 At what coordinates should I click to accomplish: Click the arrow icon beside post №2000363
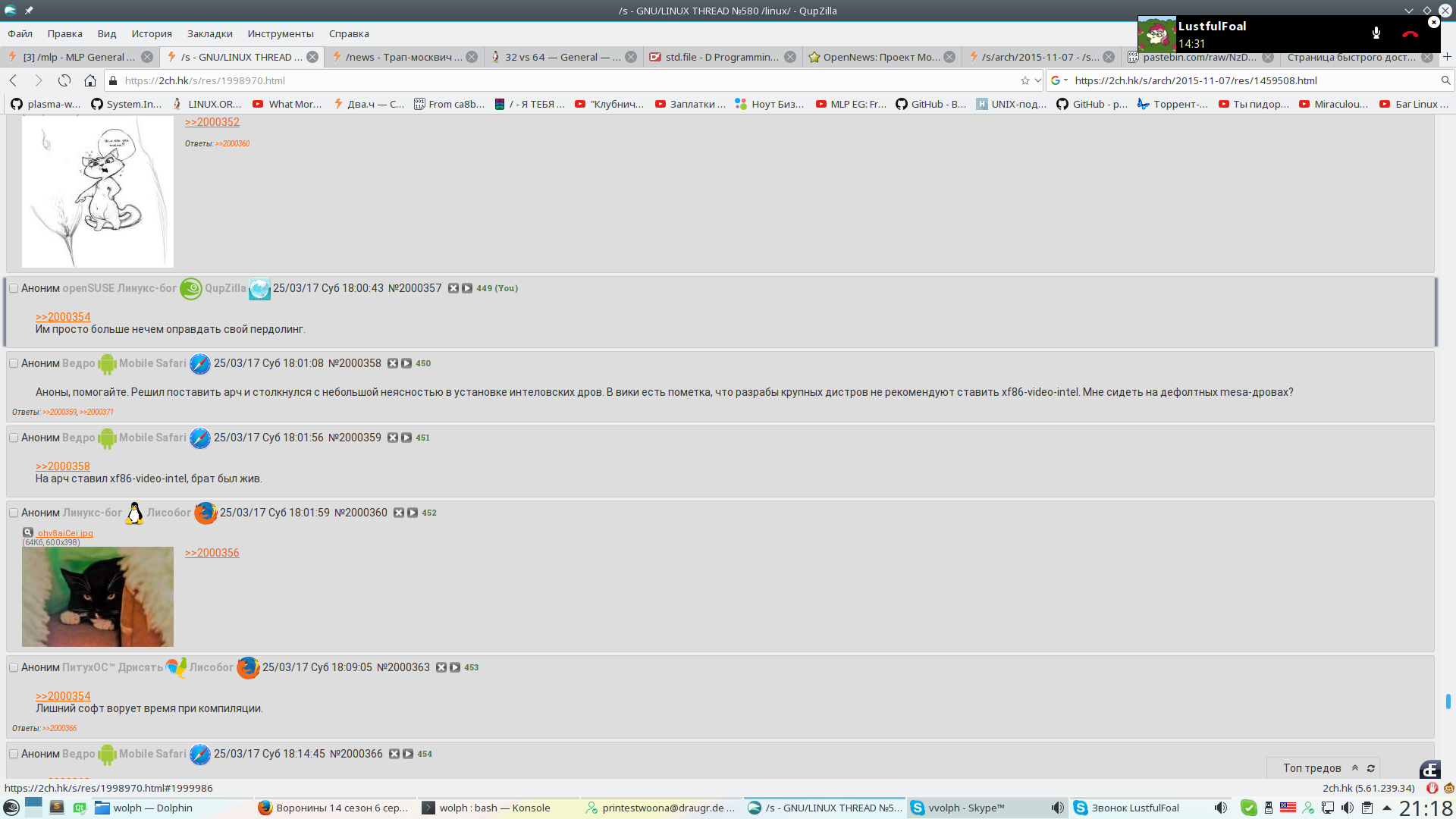tap(455, 667)
